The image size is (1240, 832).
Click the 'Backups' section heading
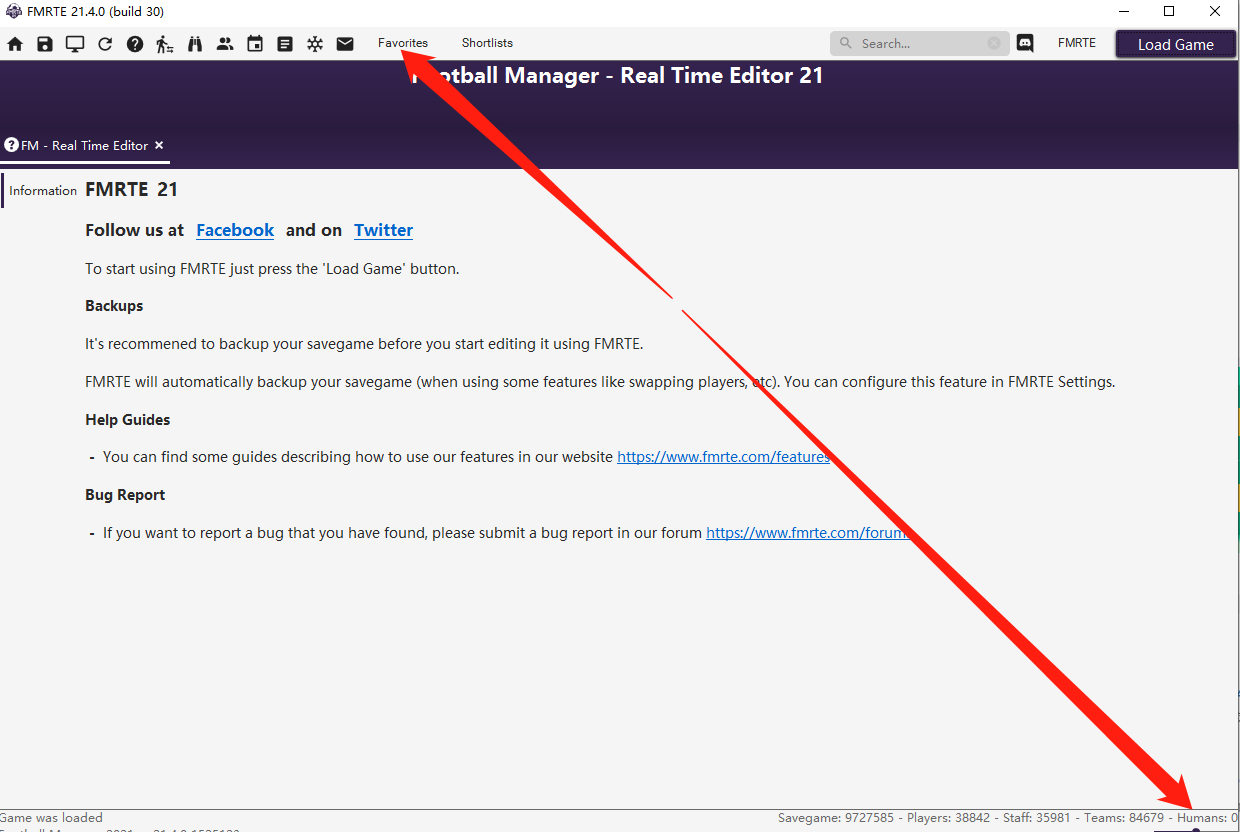tap(114, 306)
